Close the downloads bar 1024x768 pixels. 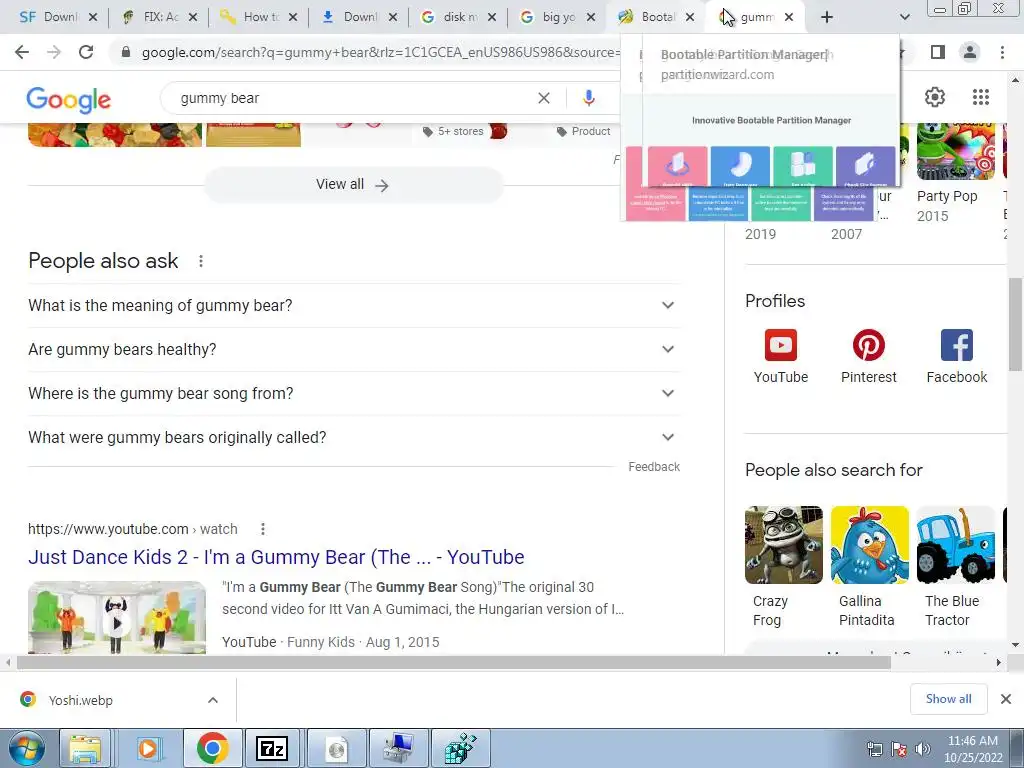(1006, 699)
